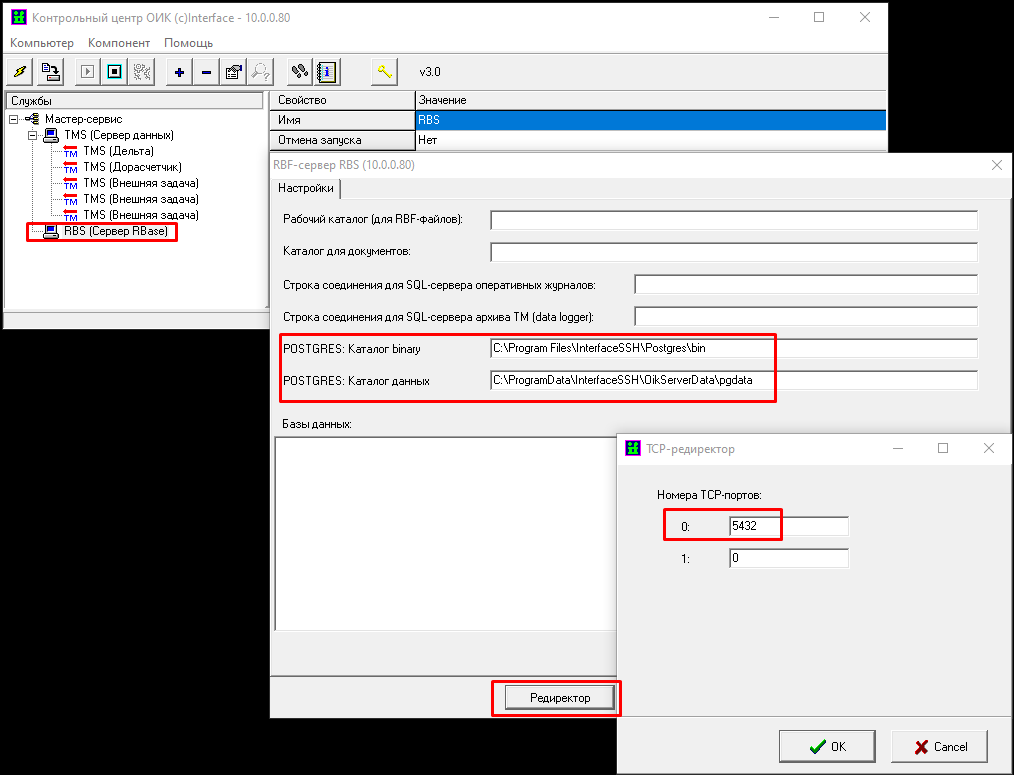This screenshot has height=775, width=1014.
Task: Click the footprints trace icon
Action: [x=297, y=72]
